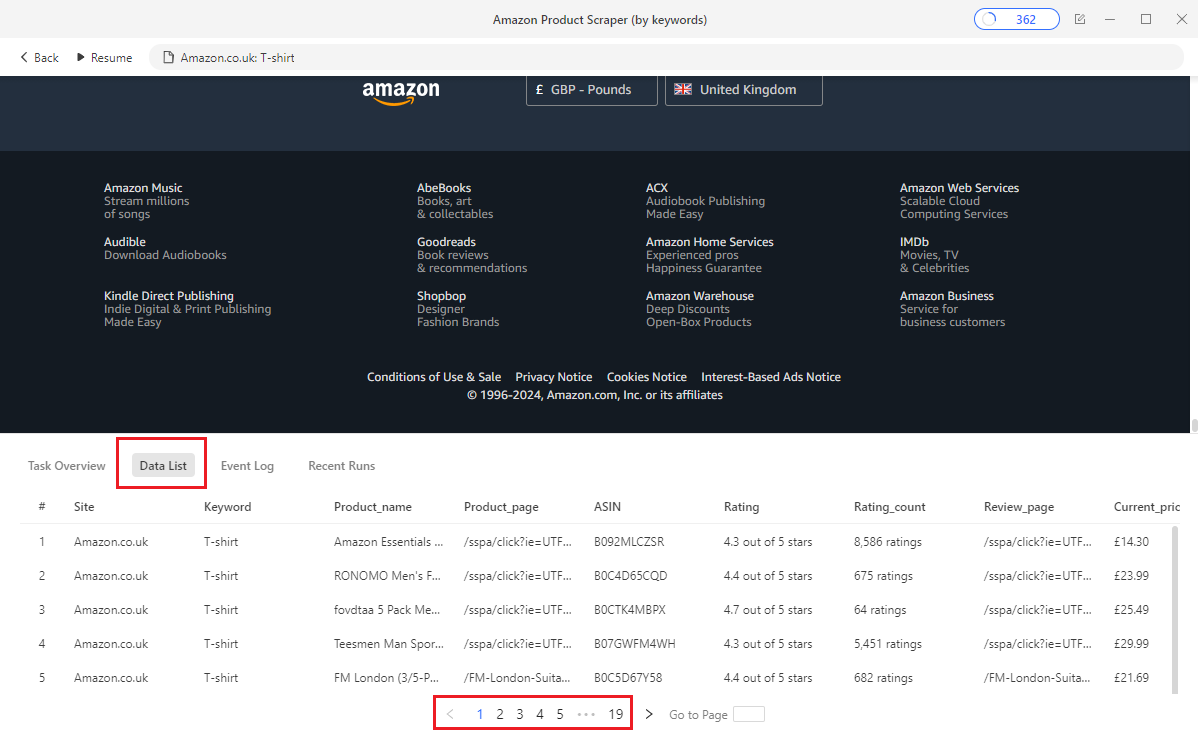Open the United Kingdom country selector

tap(743, 89)
